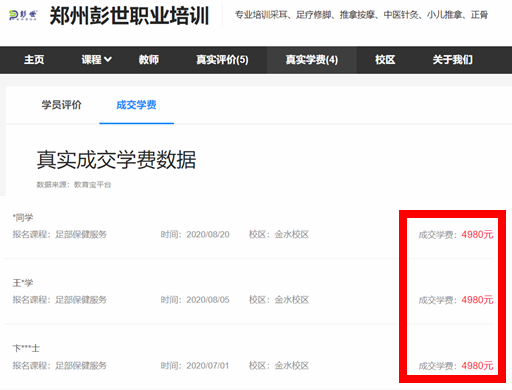Select the 成交学费 tab
This screenshot has width=512, height=390.
pyautogui.click(x=136, y=105)
